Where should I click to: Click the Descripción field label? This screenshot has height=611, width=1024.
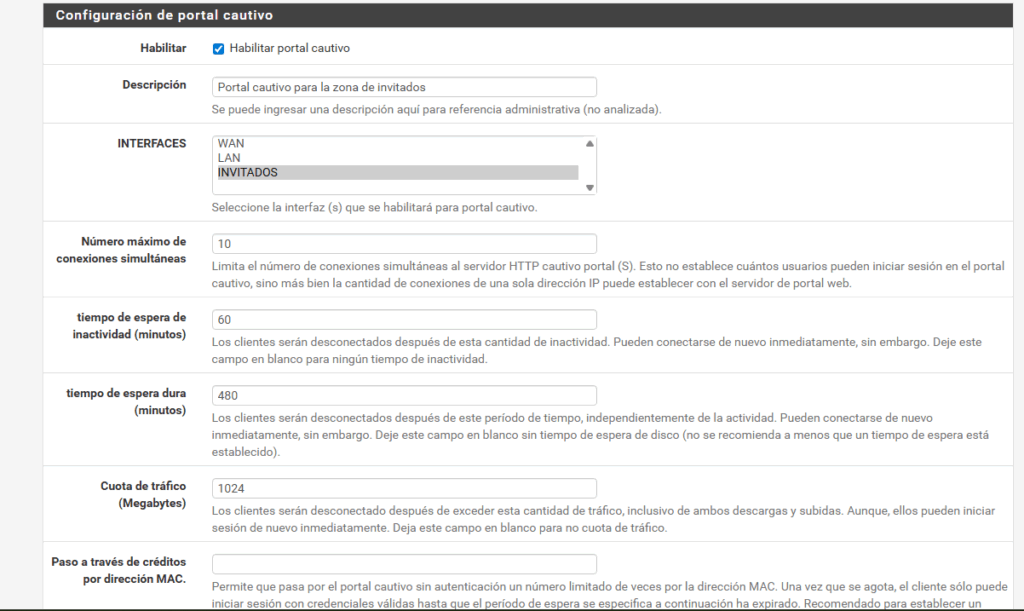point(154,85)
